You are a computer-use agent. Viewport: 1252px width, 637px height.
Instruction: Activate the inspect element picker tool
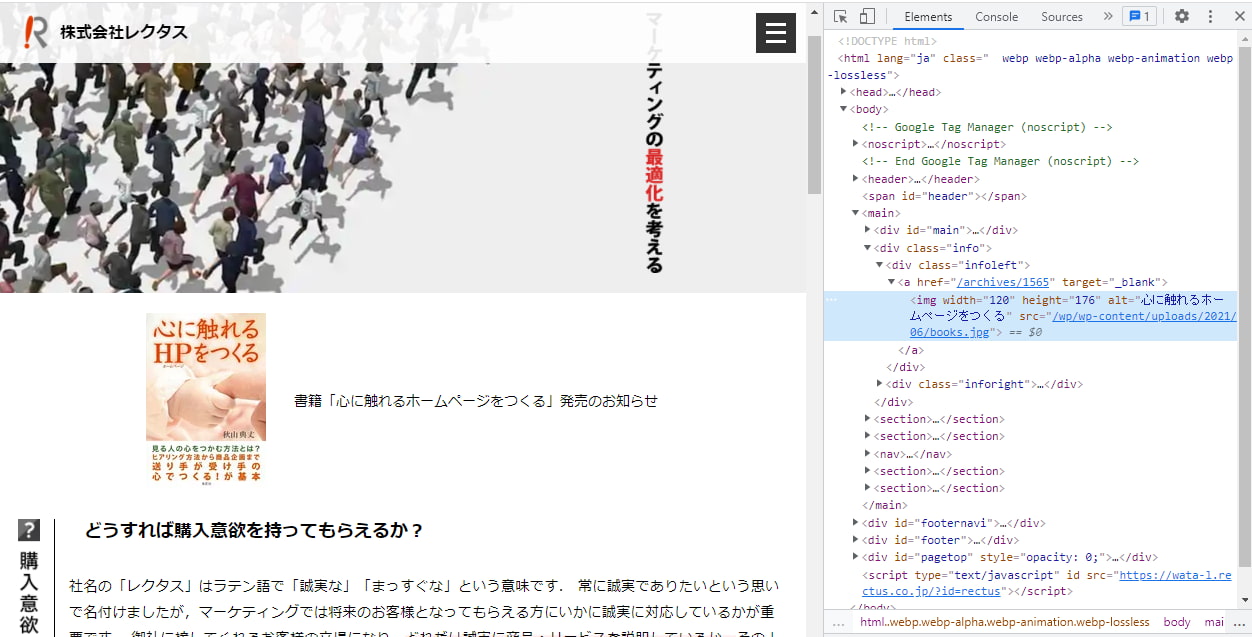[x=840, y=16]
